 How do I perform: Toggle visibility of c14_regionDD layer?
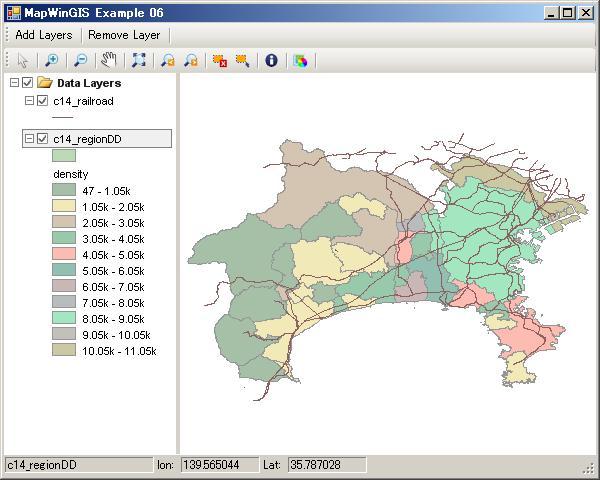pos(43,139)
